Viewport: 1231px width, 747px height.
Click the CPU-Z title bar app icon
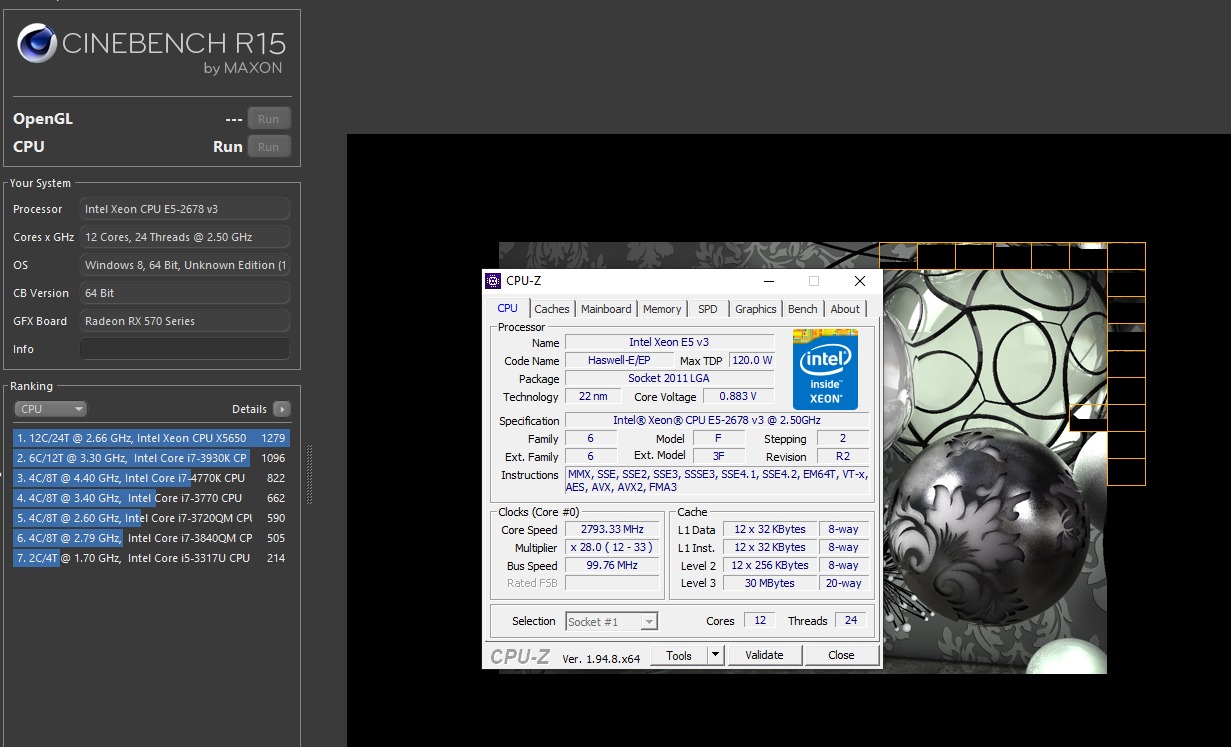pos(493,281)
